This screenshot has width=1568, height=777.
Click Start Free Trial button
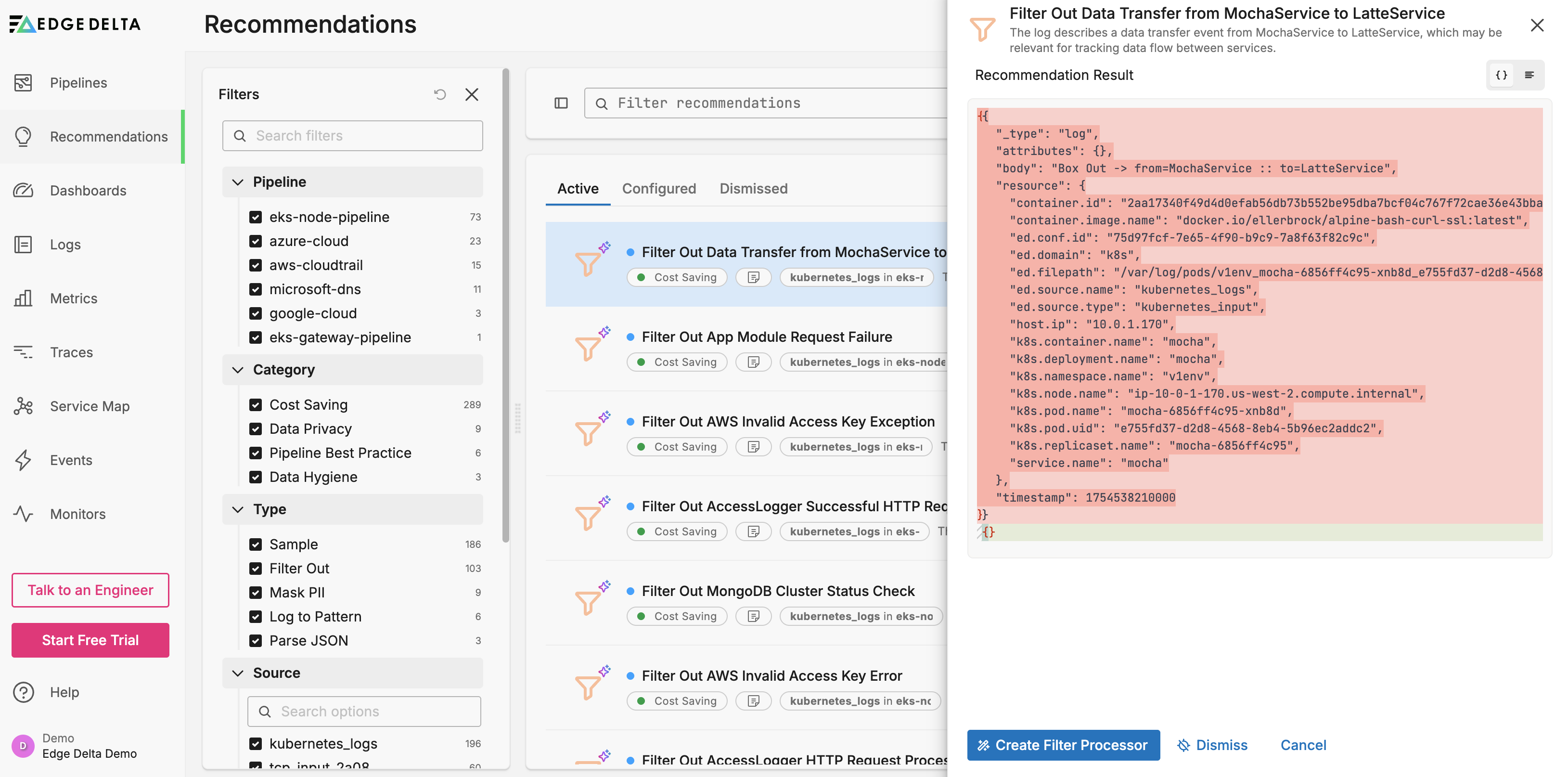(90, 640)
